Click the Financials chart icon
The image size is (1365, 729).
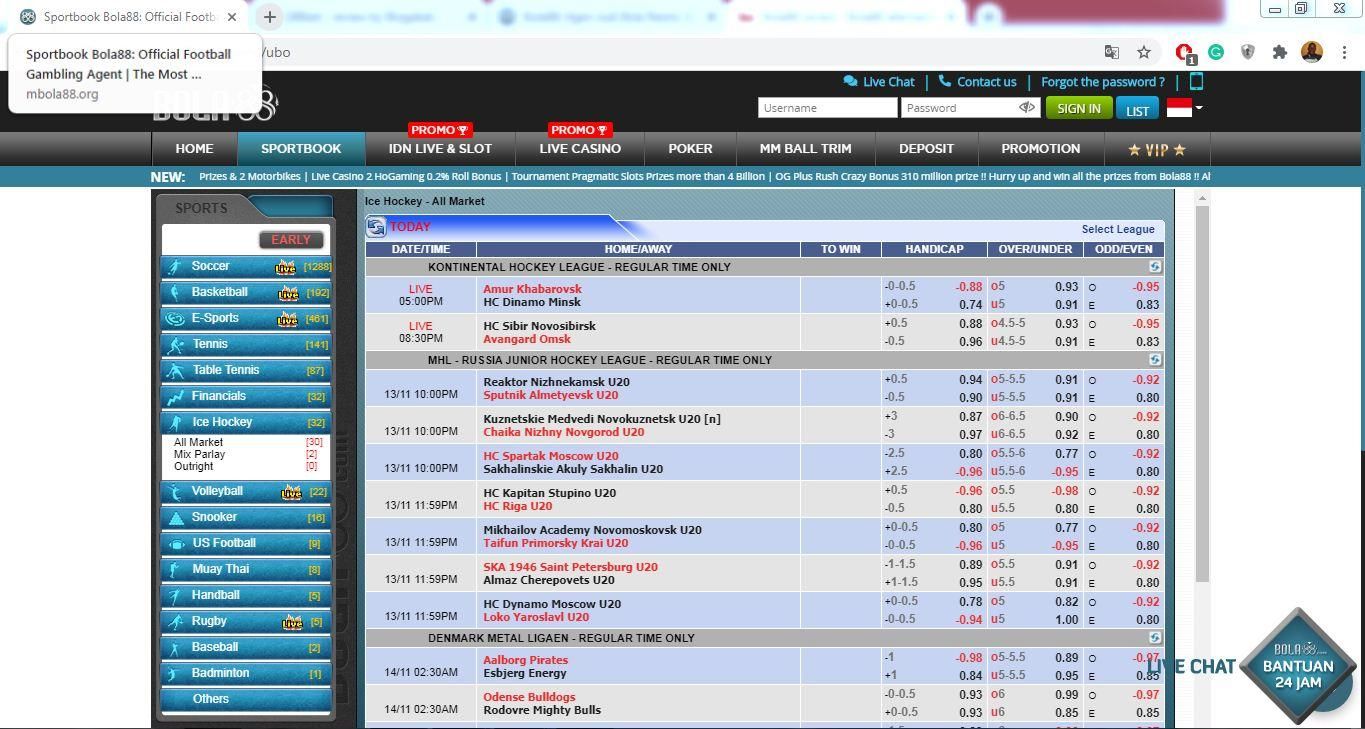(176, 396)
